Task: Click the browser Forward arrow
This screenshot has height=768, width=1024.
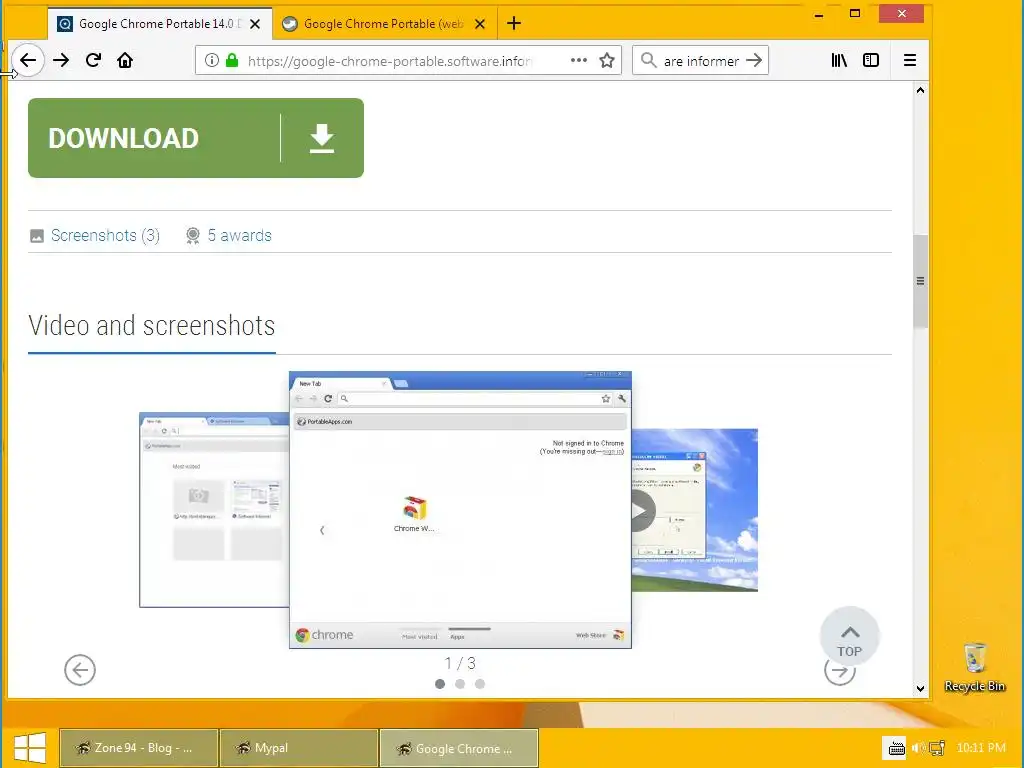Action: tap(61, 61)
